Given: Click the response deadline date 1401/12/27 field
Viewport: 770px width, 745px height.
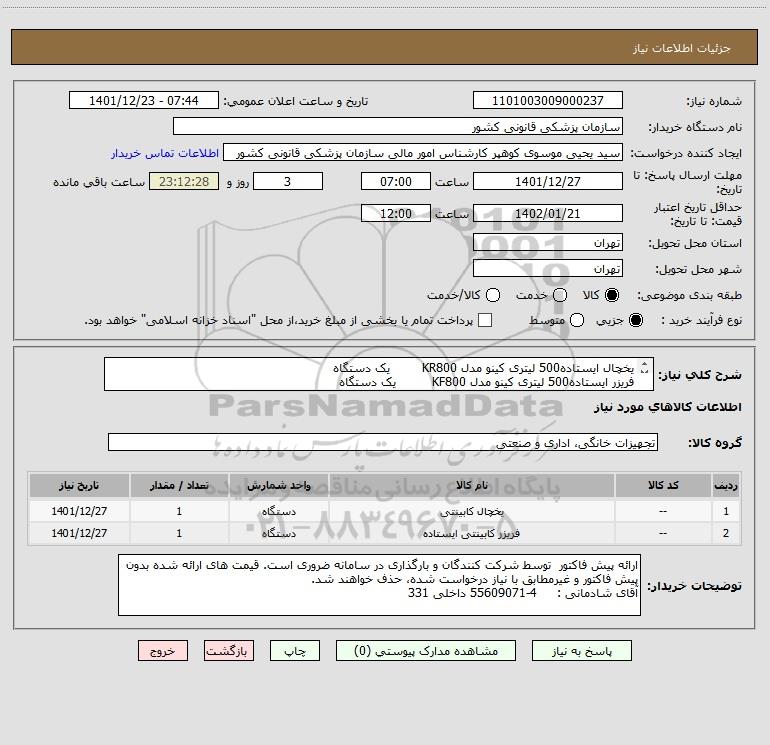Looking at the screenshot, I should click(548, 182).
